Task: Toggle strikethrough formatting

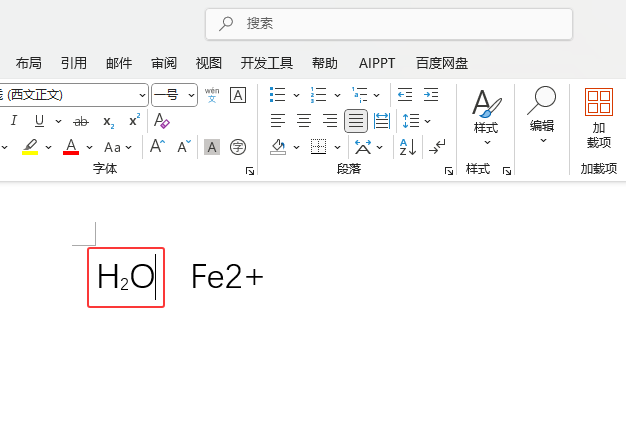Action: tap(81, 121)
